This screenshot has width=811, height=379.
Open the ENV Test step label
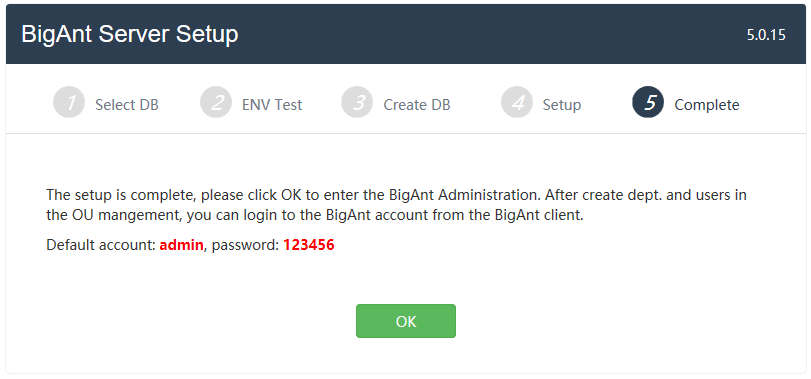pos(272,105)
